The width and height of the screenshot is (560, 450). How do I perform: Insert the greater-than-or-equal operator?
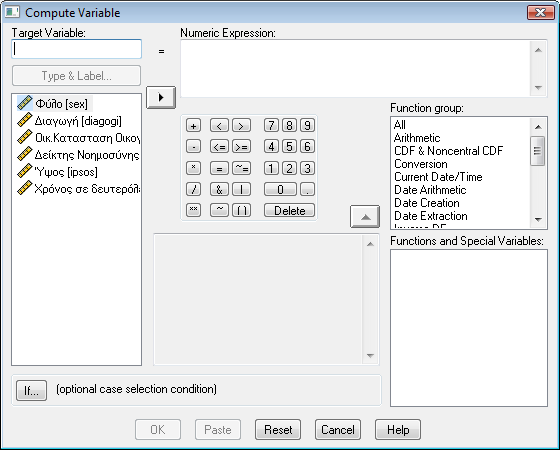coord(241,146)
